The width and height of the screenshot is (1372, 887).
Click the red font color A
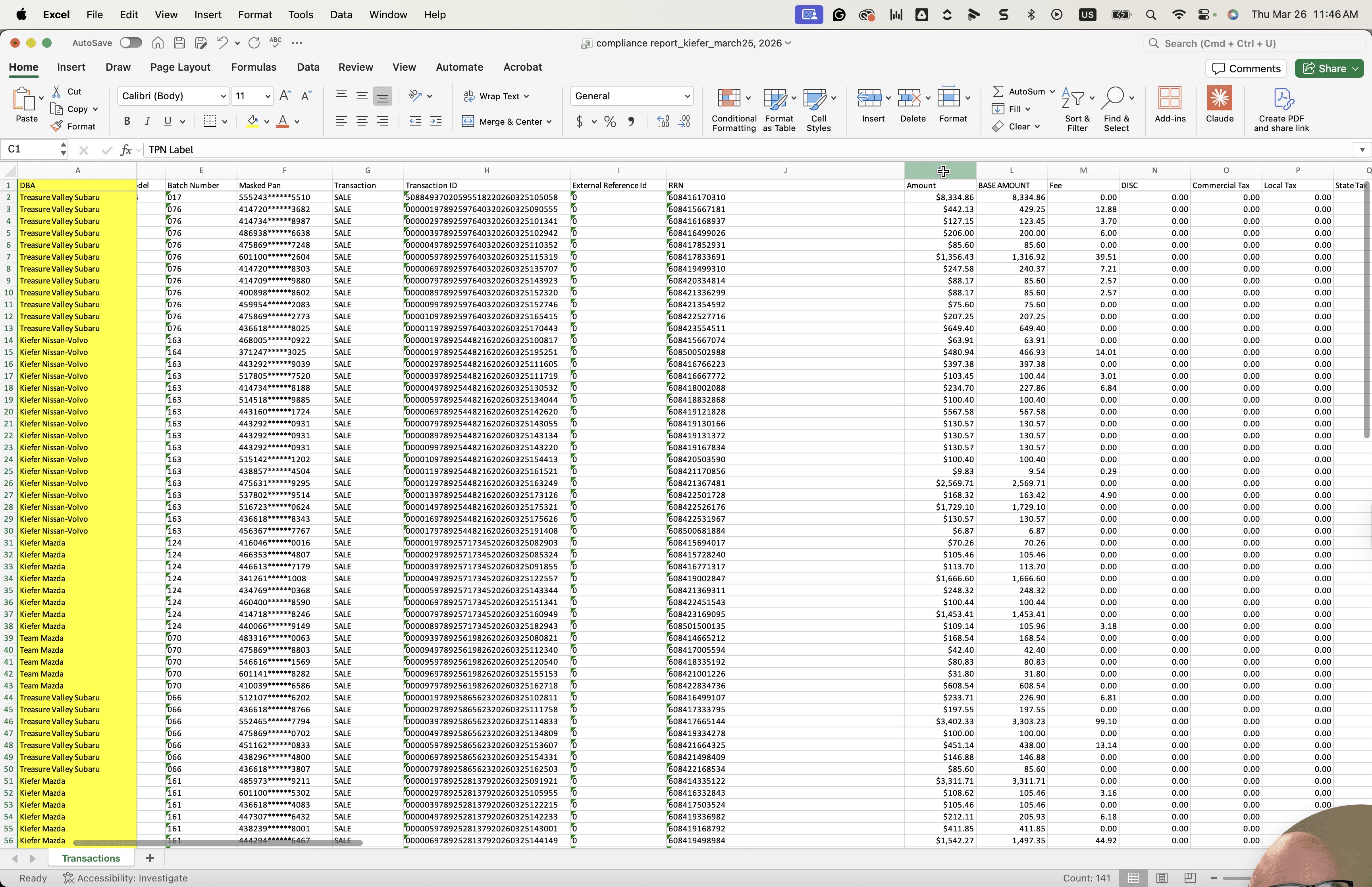[x=282, y=121]
